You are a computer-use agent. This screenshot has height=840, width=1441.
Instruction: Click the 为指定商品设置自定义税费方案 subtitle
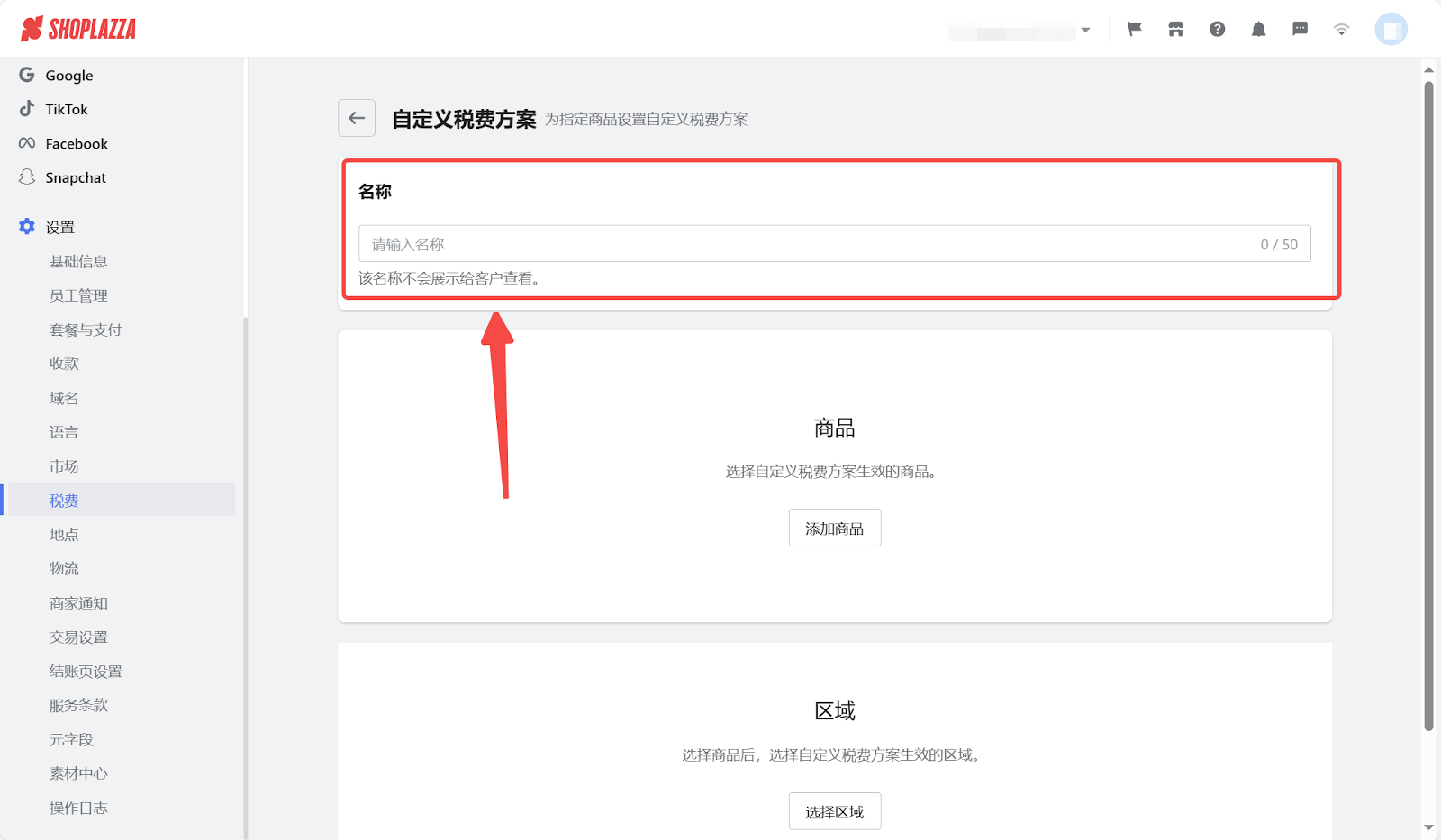tap(646, 119)
